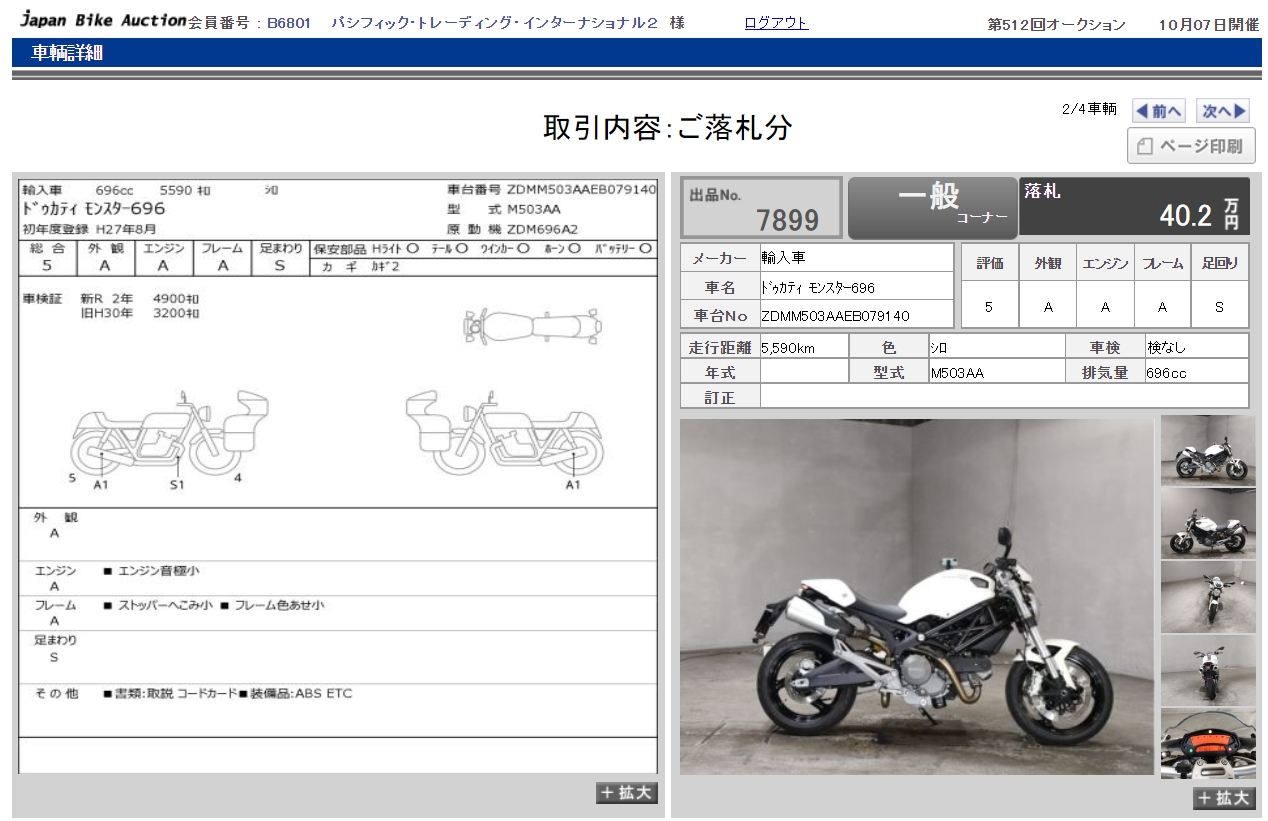
Task: Click the 車輌詳細 header title
Action: [67, 53]
